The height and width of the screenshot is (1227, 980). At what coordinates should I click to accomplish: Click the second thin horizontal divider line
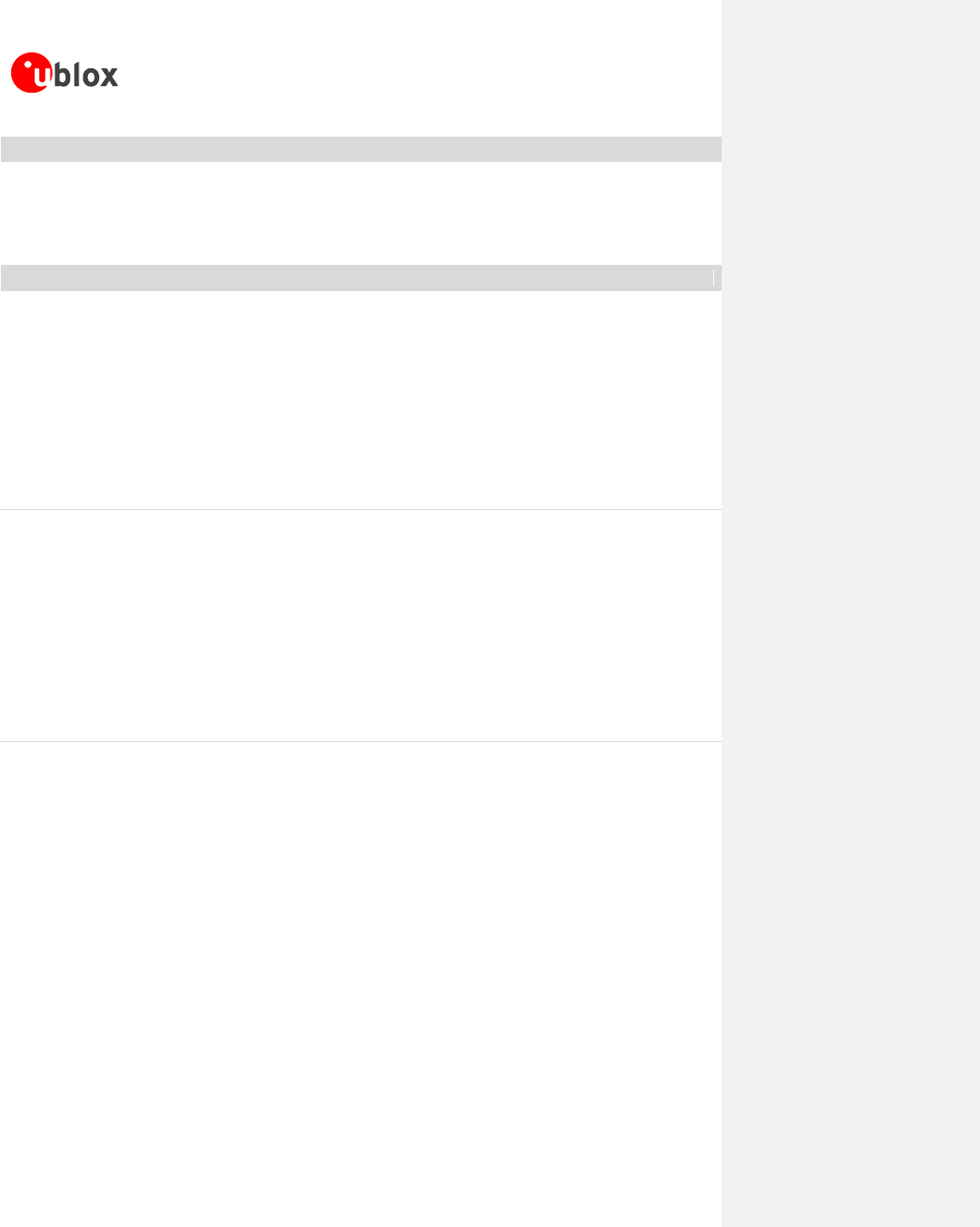pyautogui.click(x=360, y=742)
